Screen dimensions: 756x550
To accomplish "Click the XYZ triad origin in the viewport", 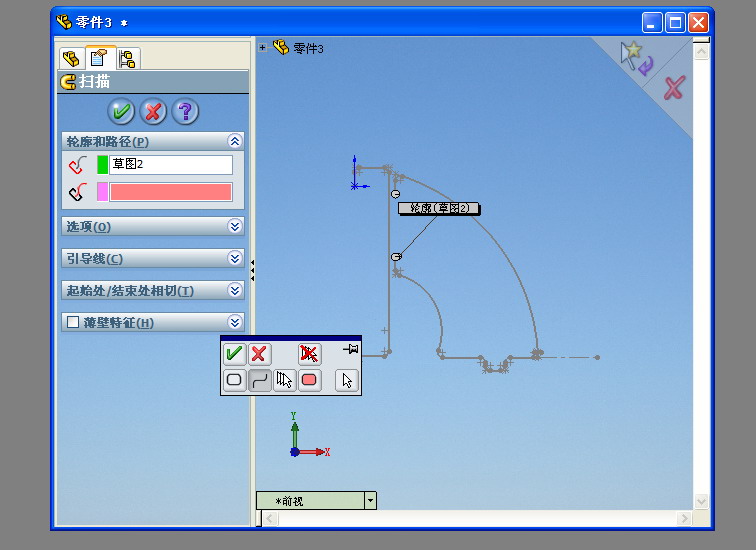I will click(295, 452).
